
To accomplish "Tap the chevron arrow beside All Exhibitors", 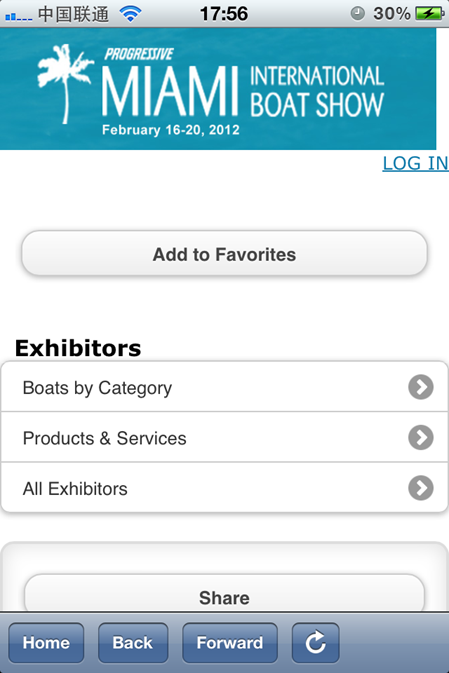I will tap(421, 488).
